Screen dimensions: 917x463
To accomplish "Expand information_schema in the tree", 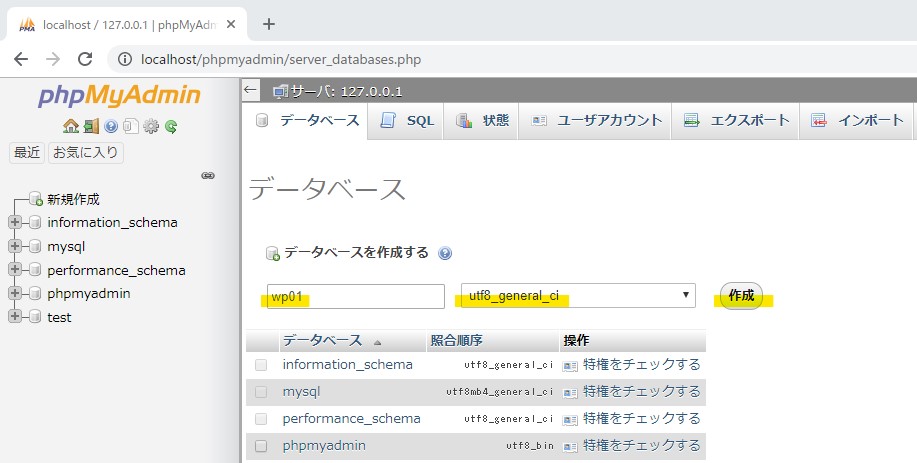I will coord(15,222).
